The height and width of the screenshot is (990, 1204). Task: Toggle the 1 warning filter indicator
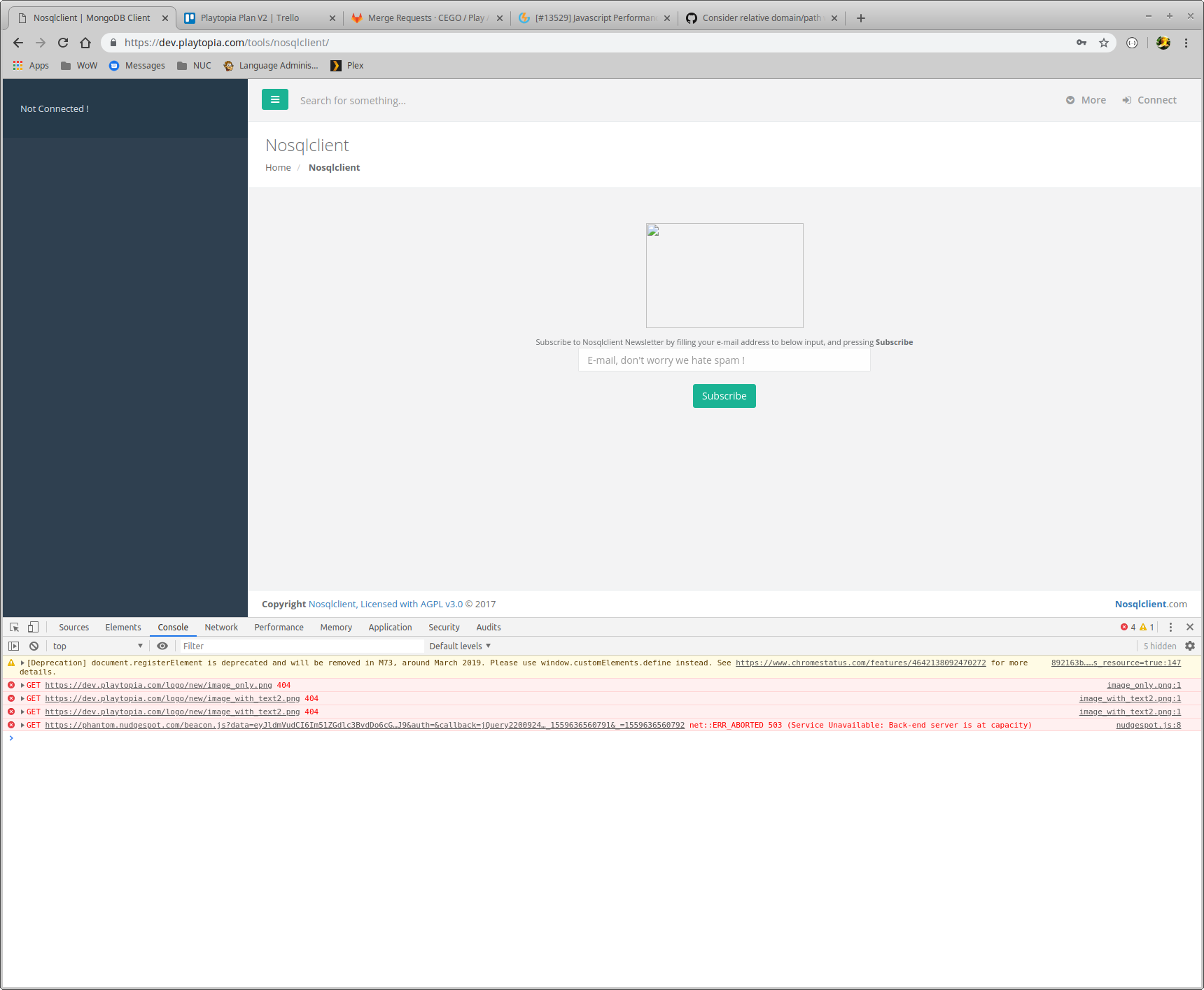coord(1147,627)
